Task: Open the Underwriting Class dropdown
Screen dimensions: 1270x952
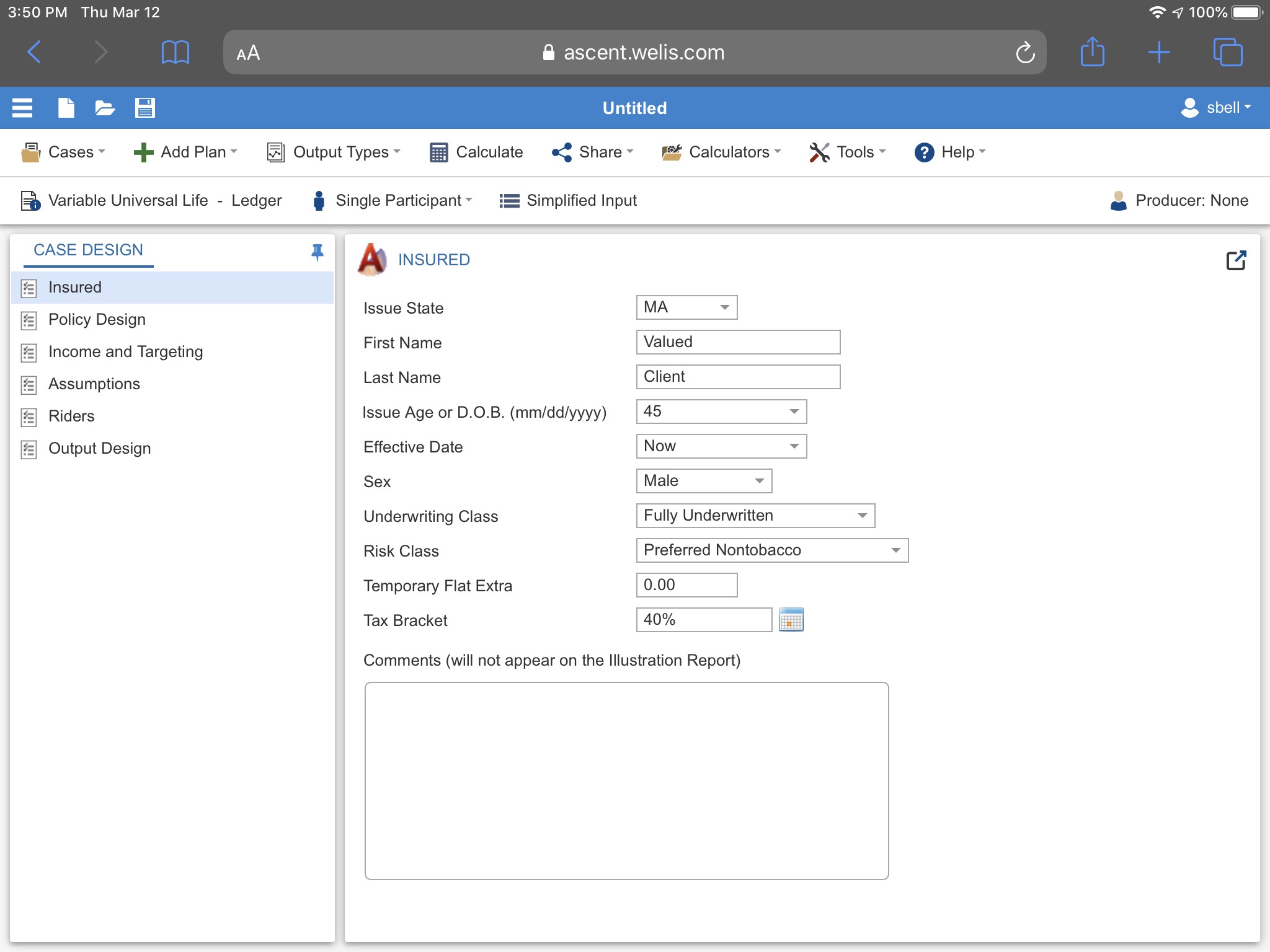Action: pyautogui.click(x=755, y=516)
